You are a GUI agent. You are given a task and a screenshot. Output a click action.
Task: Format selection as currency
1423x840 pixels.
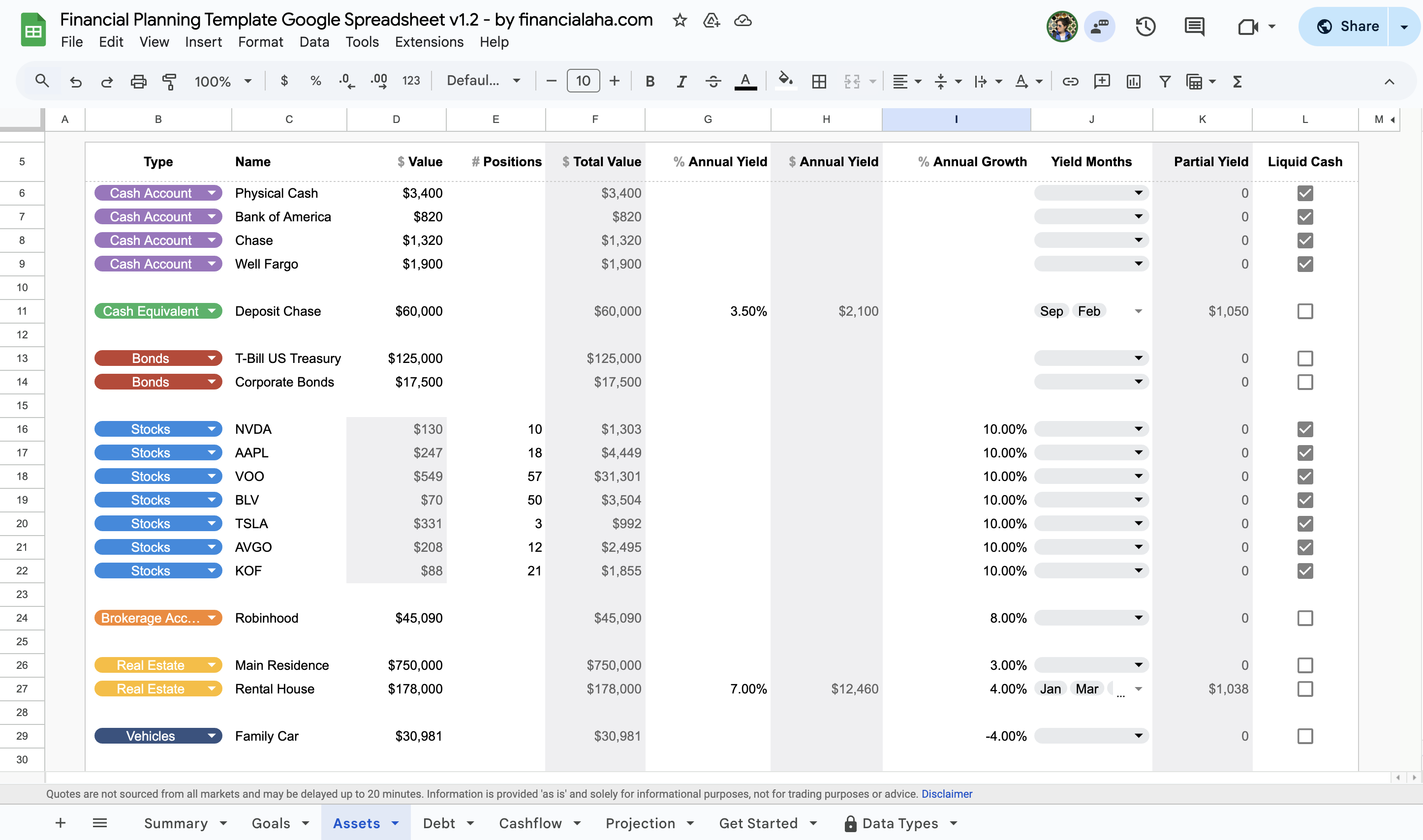[x=284, y=80]
